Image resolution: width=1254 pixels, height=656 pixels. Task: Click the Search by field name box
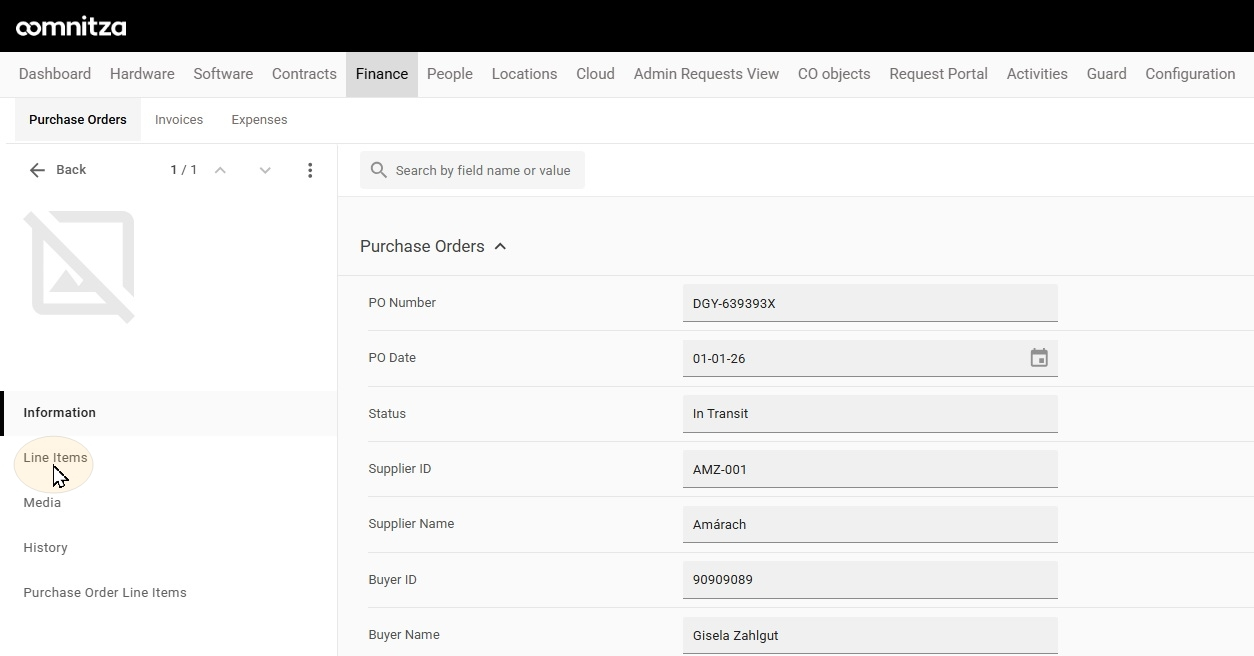point(472,170)
